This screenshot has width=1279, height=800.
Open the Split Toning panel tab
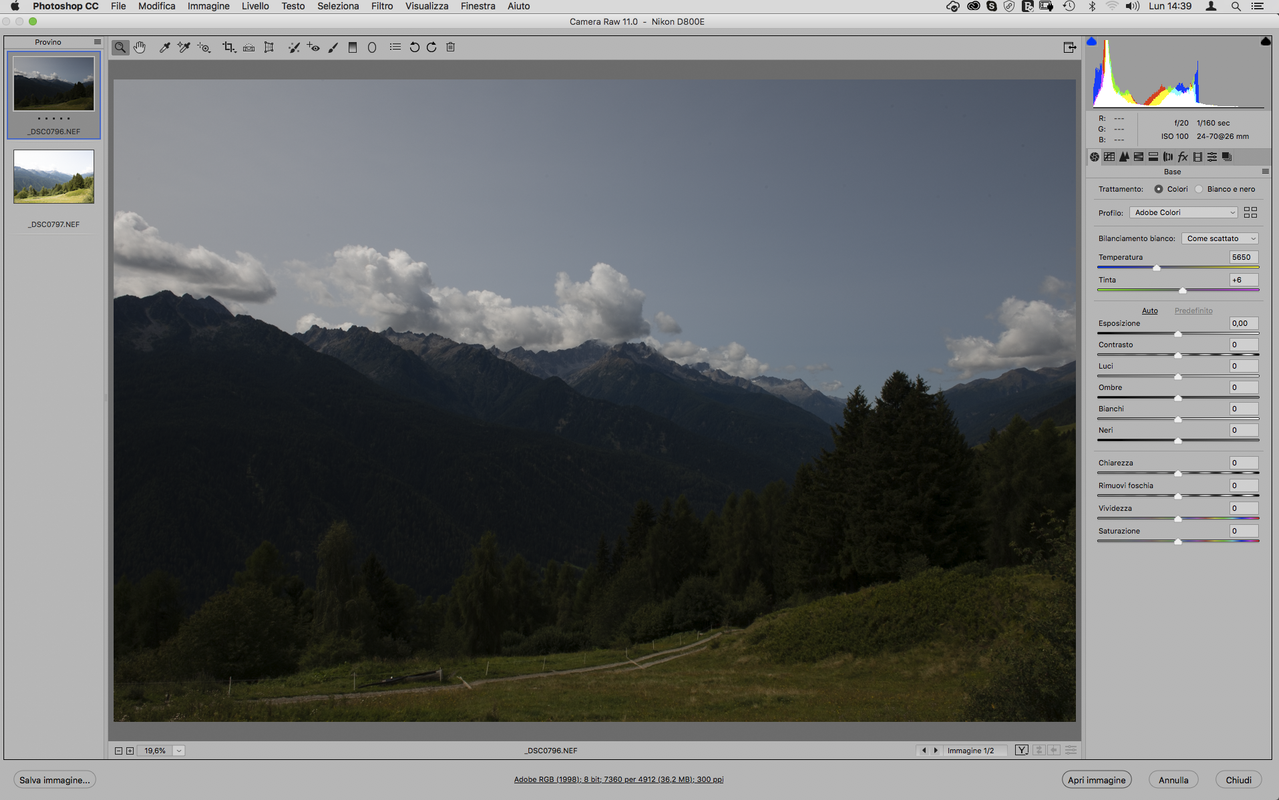coord(1153,157)
